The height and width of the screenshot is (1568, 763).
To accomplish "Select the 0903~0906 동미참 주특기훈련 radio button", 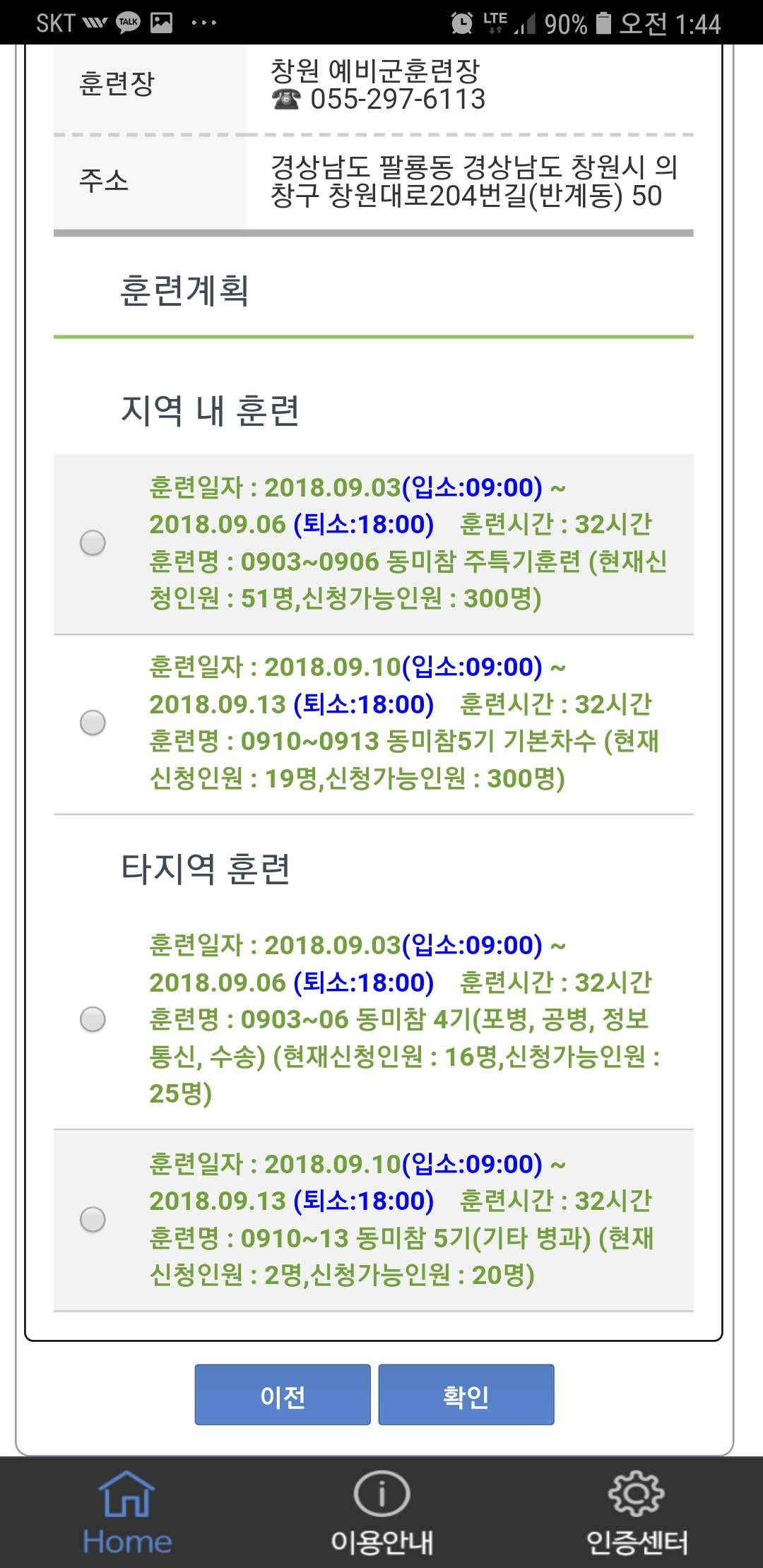I will click(93, 542).
